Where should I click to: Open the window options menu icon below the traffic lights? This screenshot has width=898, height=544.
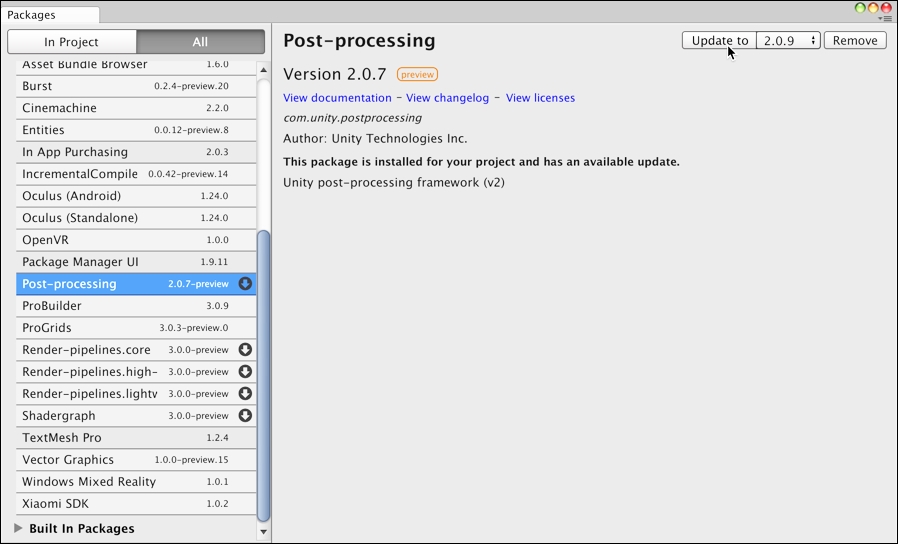point(884,18)
